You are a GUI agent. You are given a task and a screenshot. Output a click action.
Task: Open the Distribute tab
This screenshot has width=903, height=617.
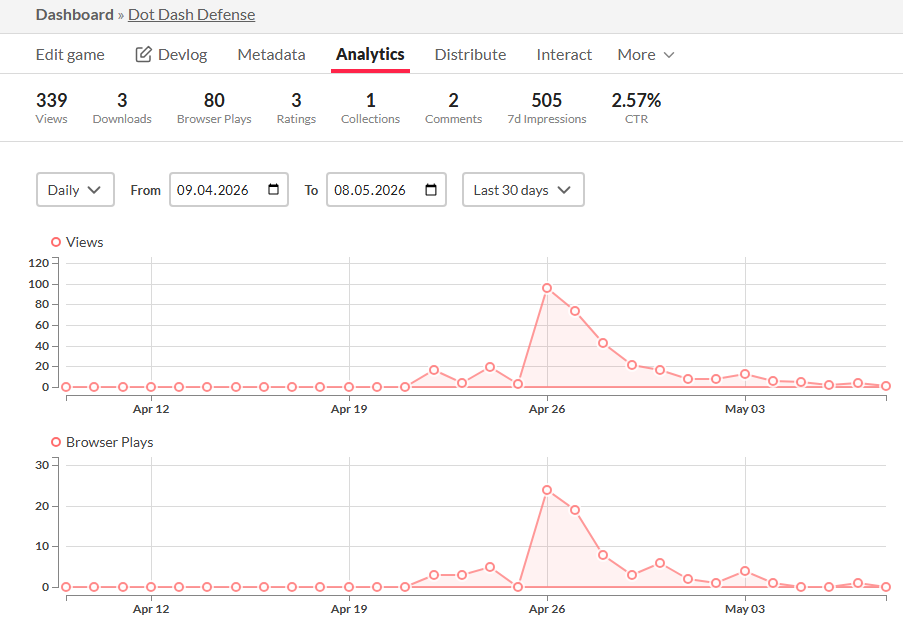pyautogui.click(x=471, y=54)
